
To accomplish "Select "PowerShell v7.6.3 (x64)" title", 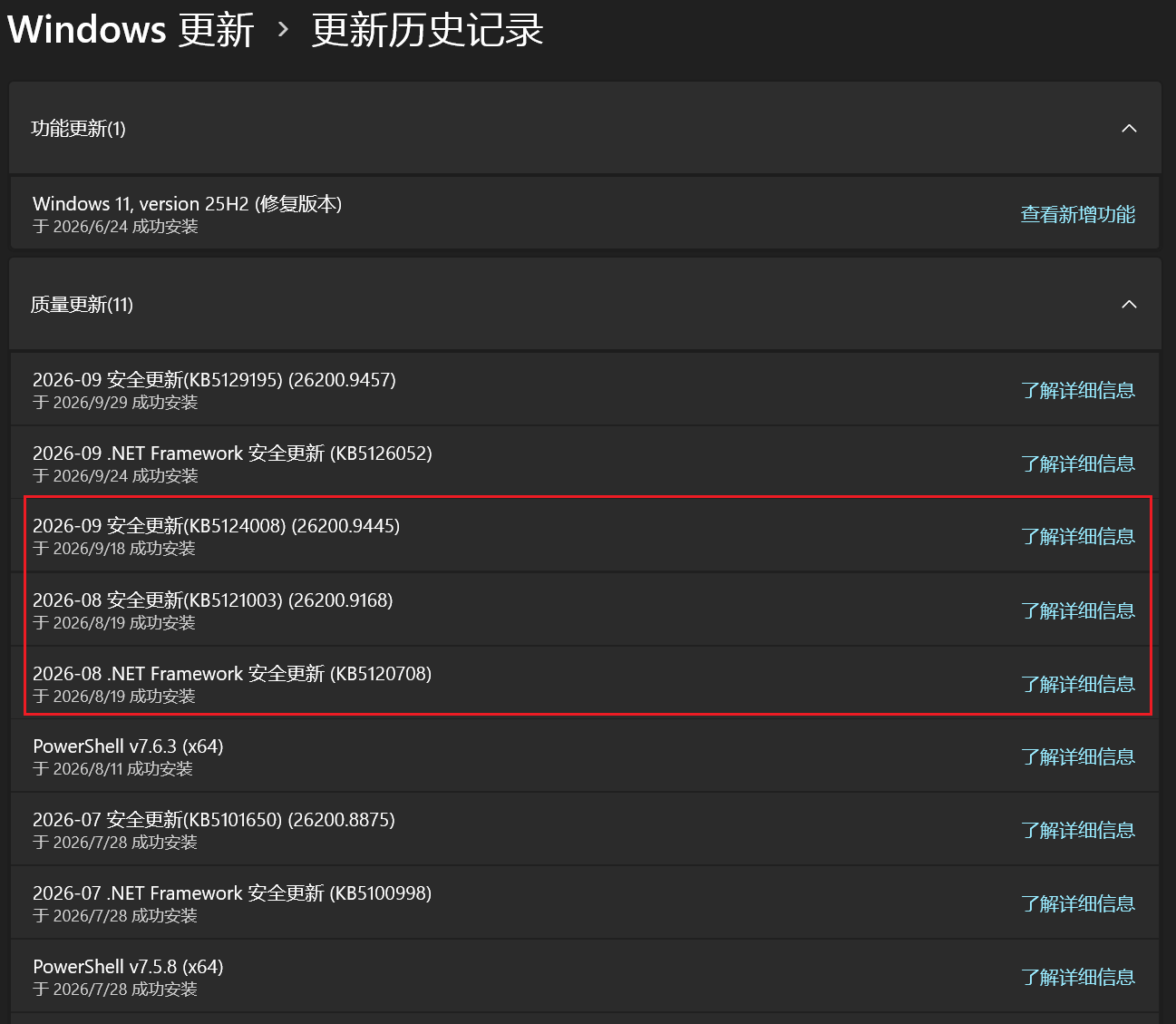I will [x=128, y=746].
